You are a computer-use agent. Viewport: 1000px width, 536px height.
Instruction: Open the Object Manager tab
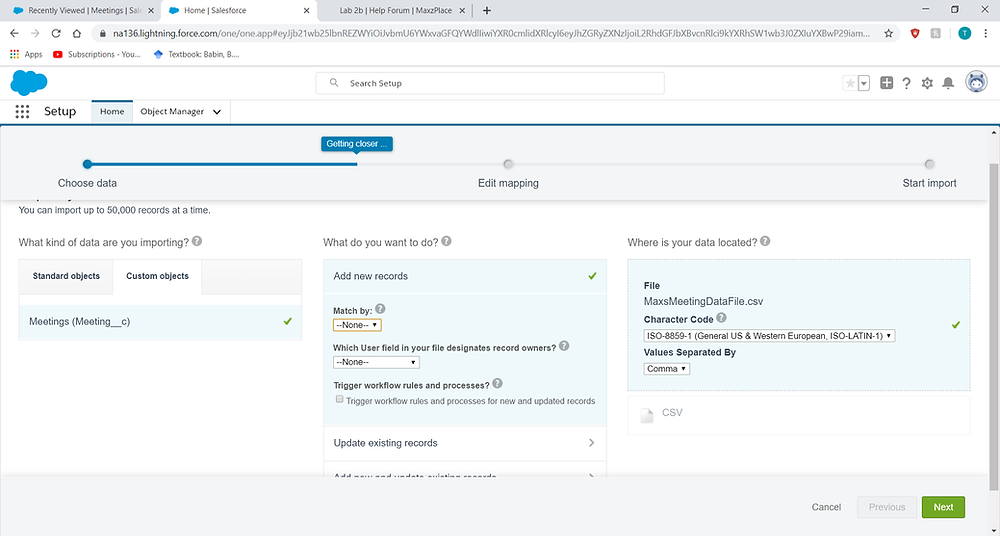coord(172,112)
